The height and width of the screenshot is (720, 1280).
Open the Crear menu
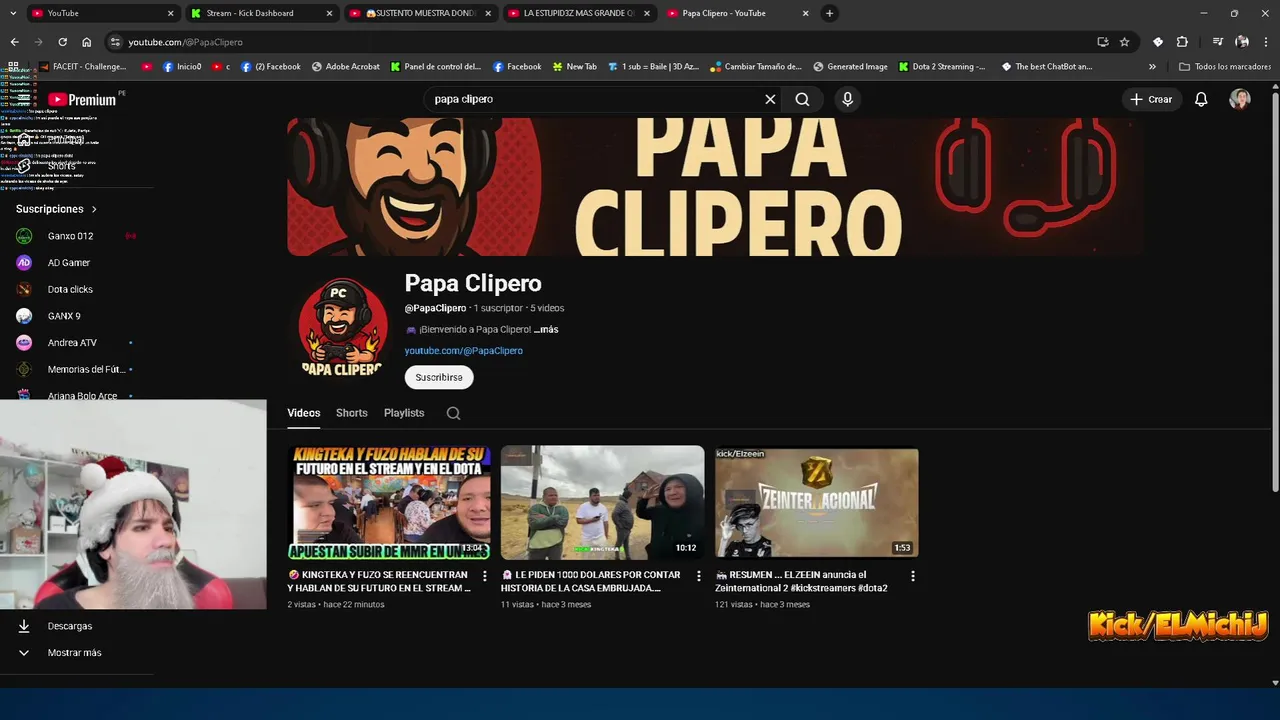point(1151,99)
